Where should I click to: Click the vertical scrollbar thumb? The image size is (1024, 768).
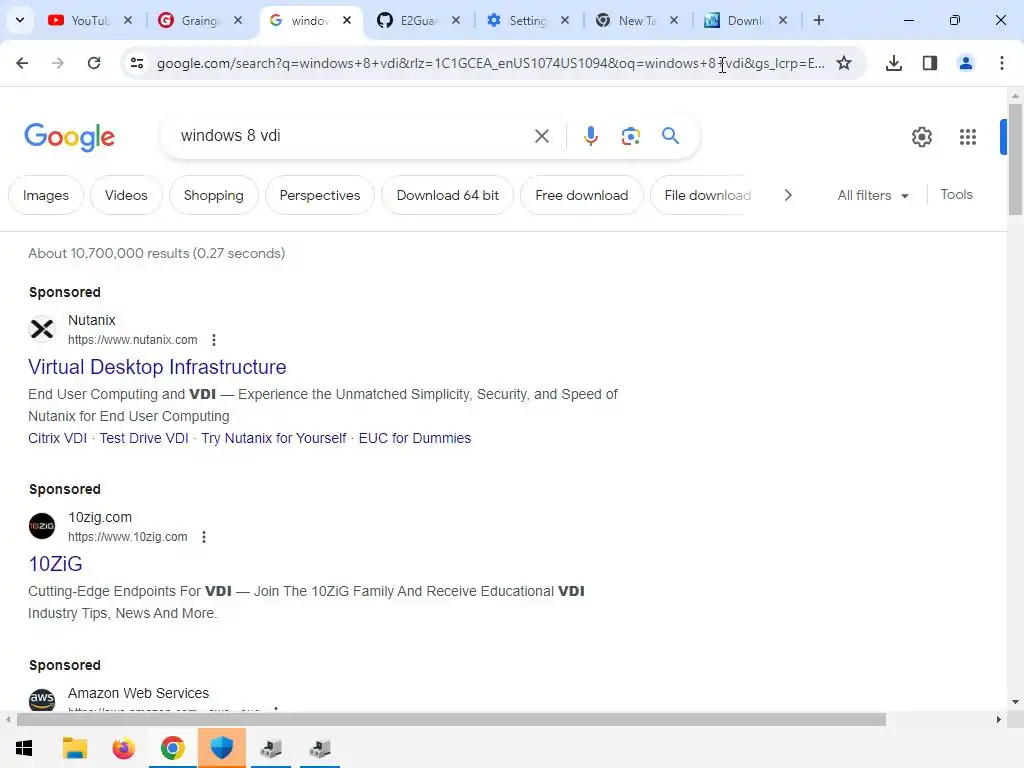1015,159
